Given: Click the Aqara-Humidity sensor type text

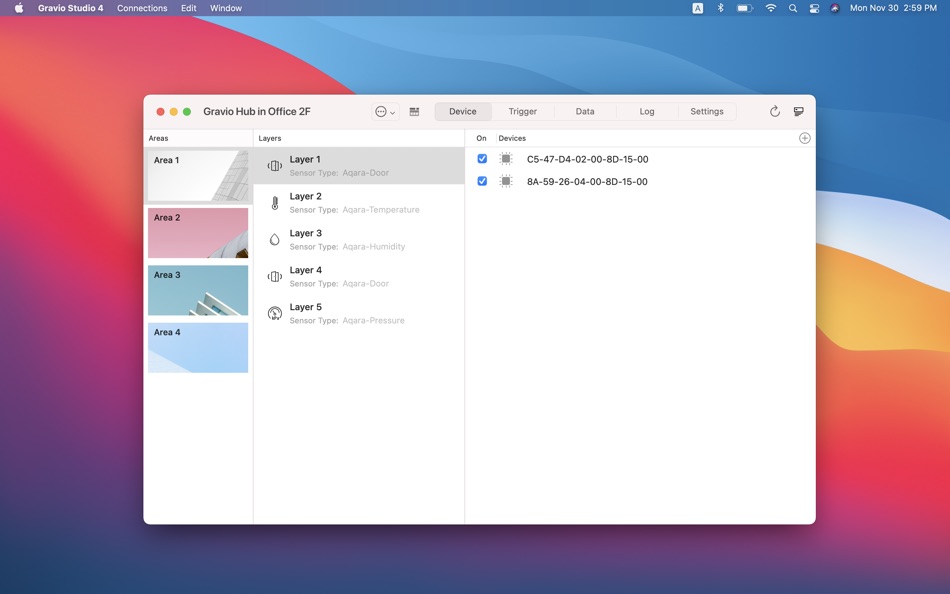Looking at the screenshot, I should pyautogui.click(x=373, y=247).
